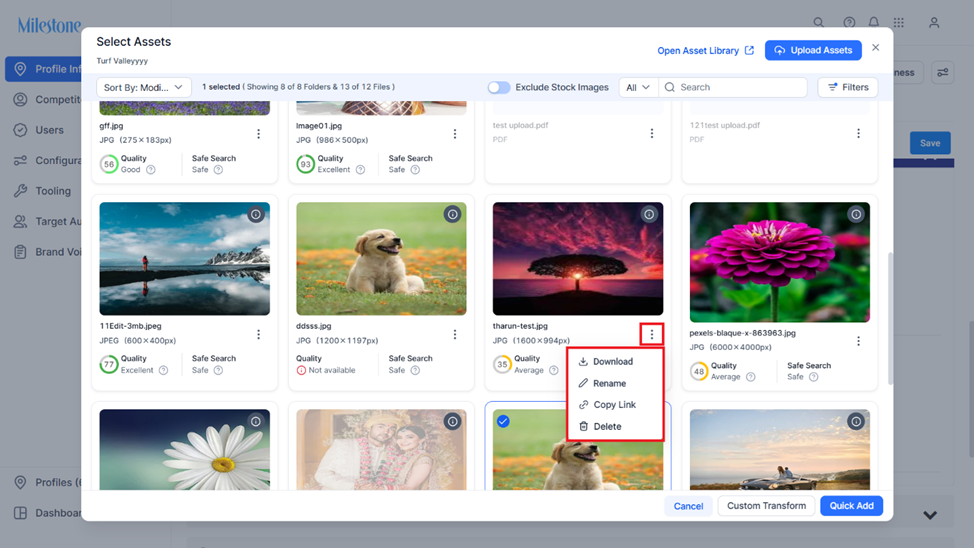974x548 pixels.
Task: Click the Custom Transform button
Action: pyautogui.click(x=767, y=506)
